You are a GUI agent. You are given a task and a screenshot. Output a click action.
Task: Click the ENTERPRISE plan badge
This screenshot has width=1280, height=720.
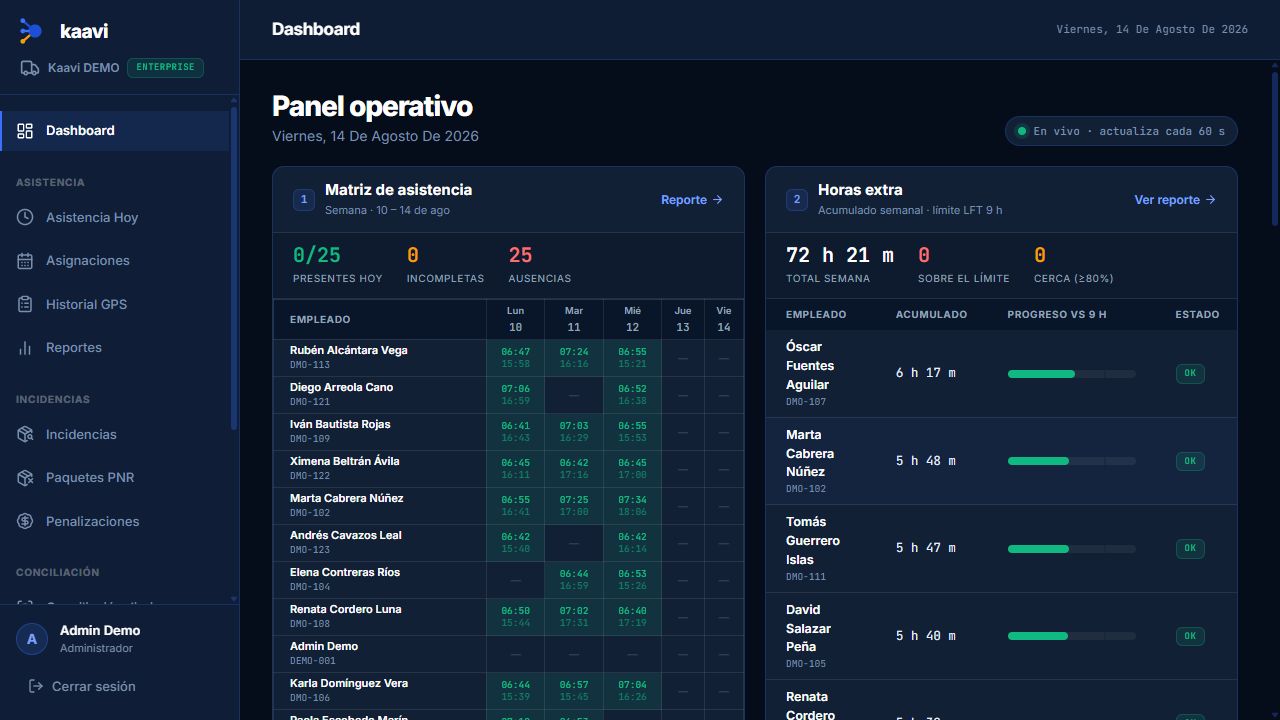point(165,68)
